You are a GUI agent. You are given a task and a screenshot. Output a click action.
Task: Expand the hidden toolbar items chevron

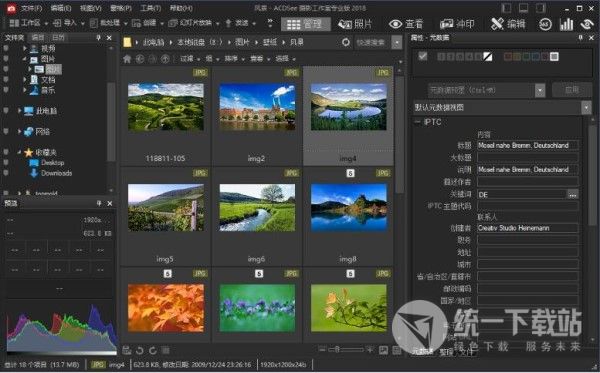[x=270, y=23]
